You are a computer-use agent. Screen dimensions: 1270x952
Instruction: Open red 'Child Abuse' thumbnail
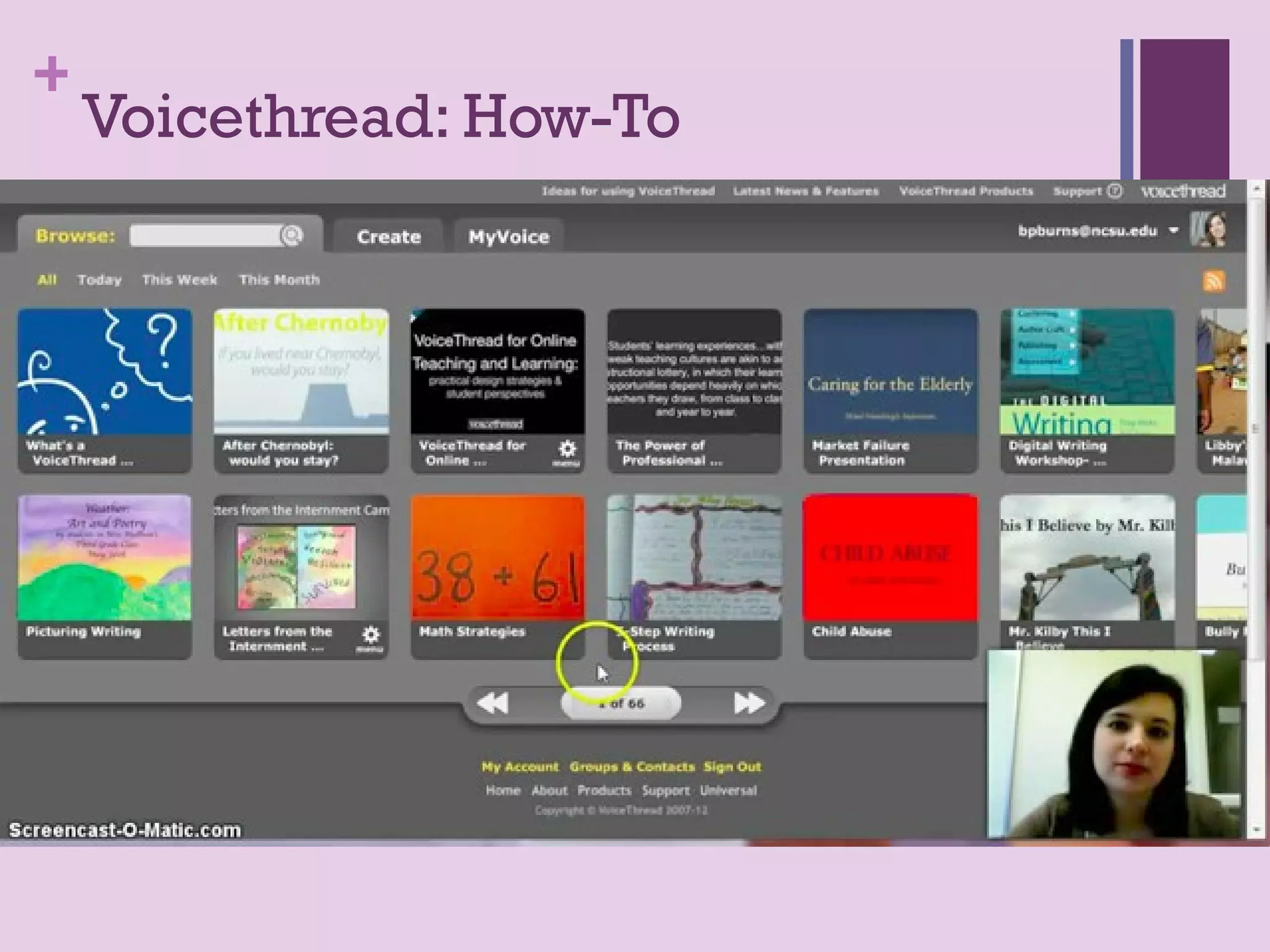(890, 558)
